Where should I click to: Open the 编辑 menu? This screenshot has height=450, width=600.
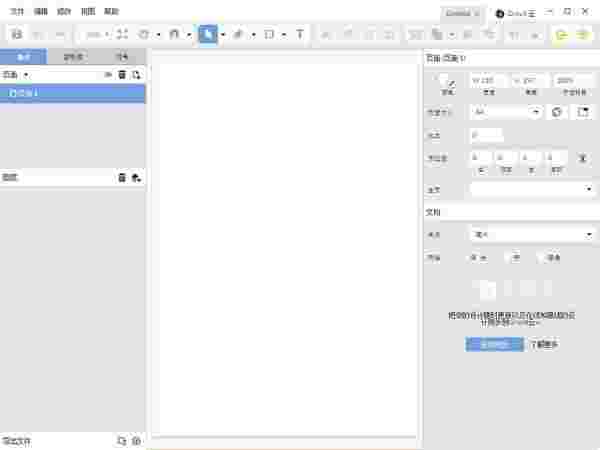(41, 11)
